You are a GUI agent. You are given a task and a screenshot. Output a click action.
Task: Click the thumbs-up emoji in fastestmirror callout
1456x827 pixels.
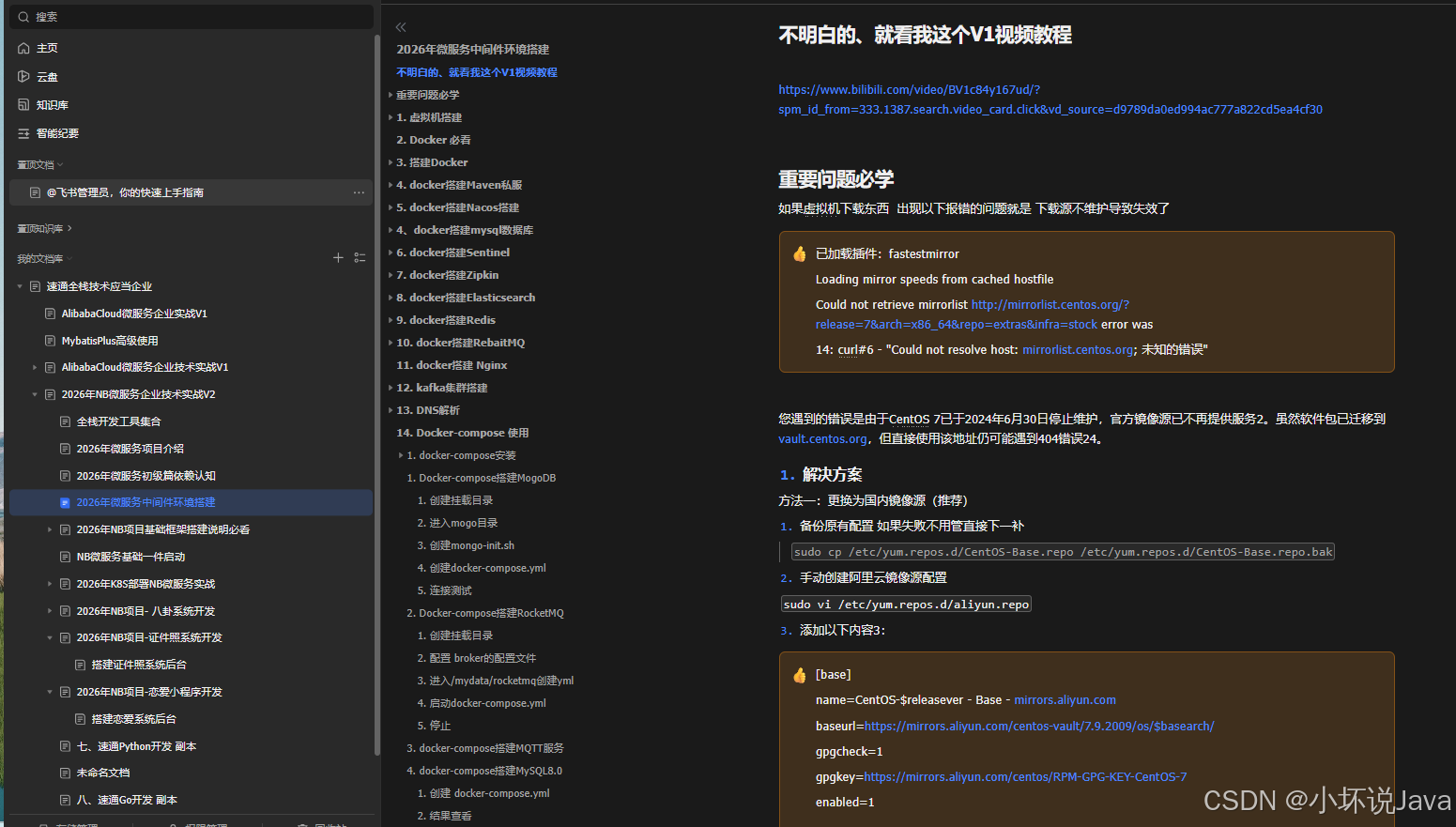(x=799, y=253)
